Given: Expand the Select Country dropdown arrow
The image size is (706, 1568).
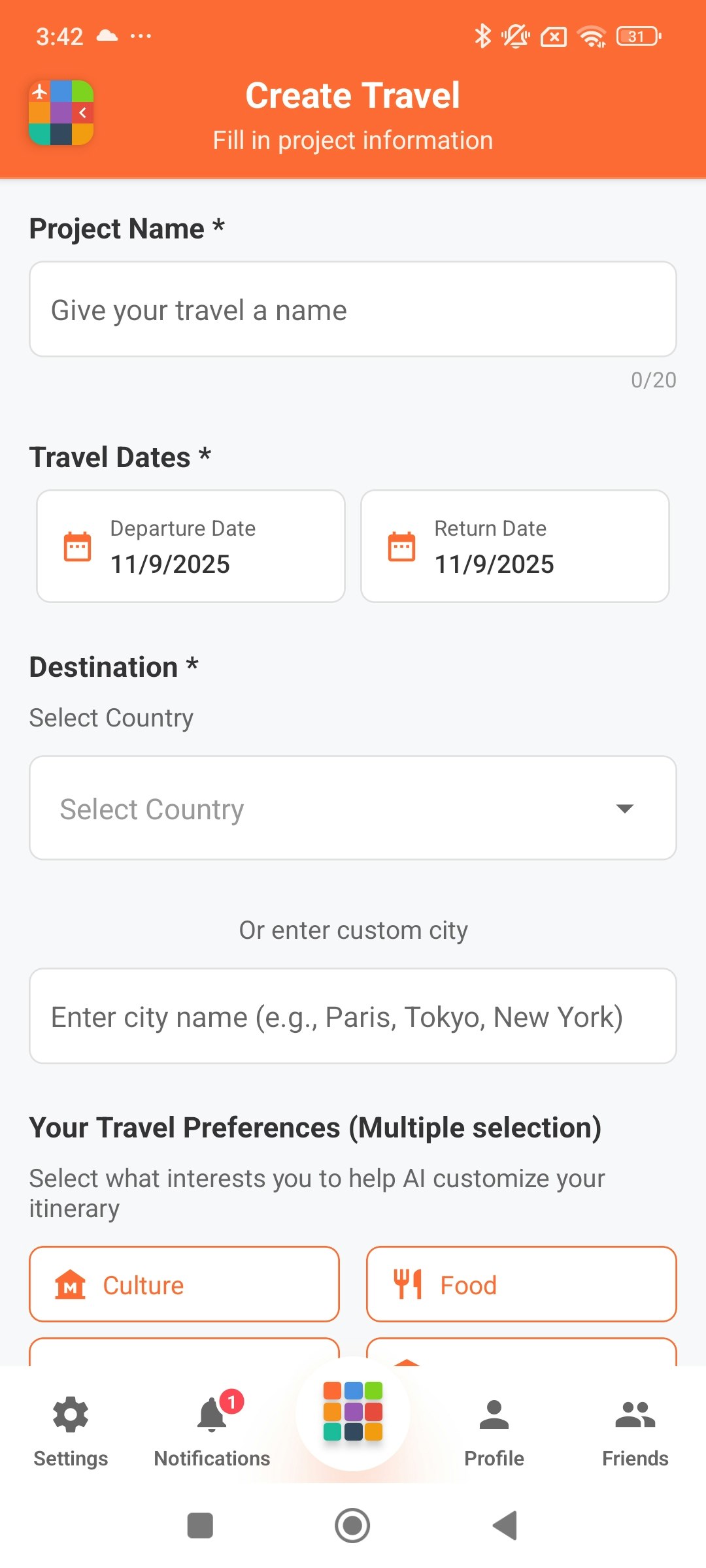Looking at the screenshot, I should [625, 809].
